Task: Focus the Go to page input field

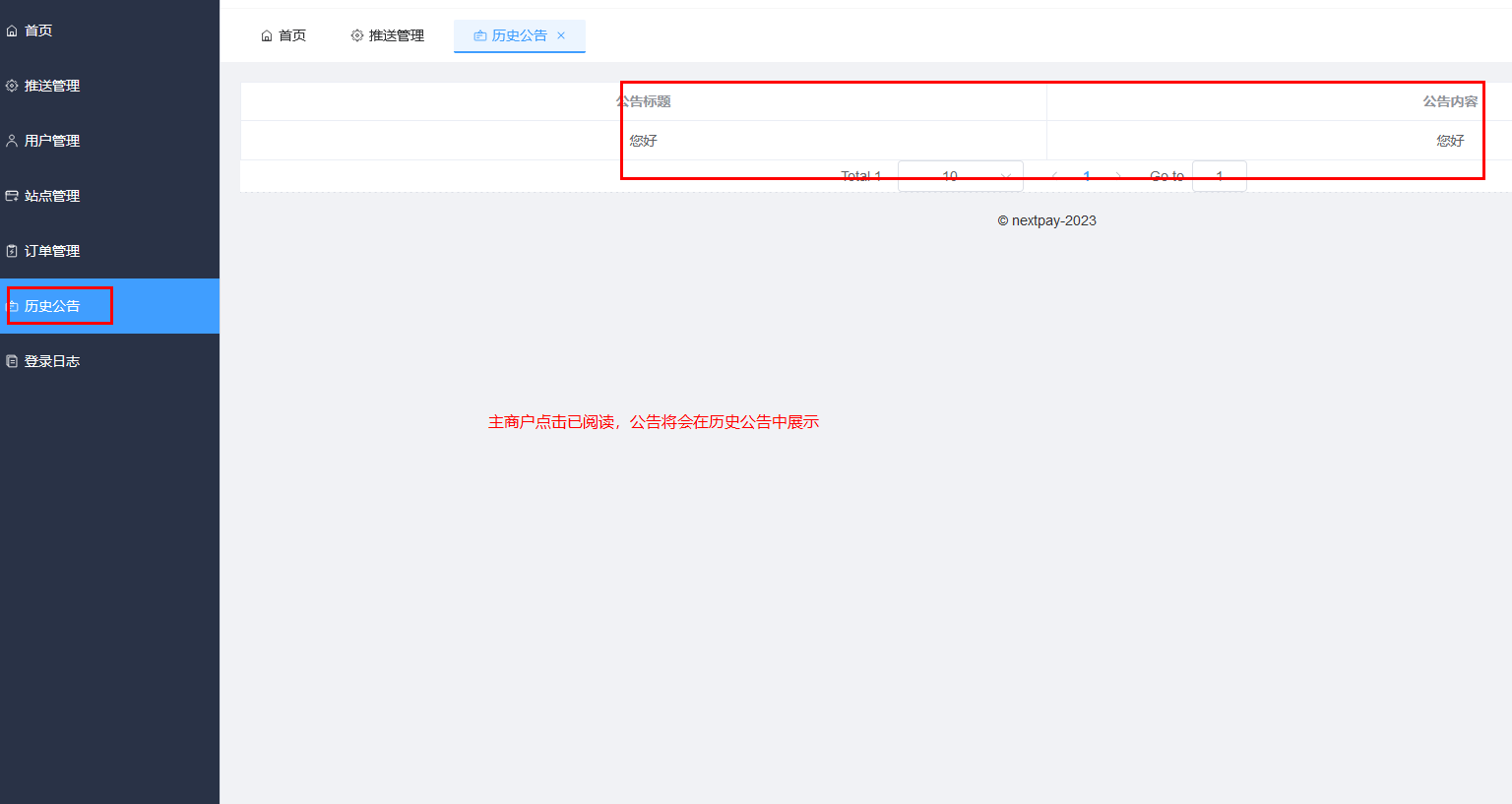Action: pyautogui.click(x=1220, y=176)
